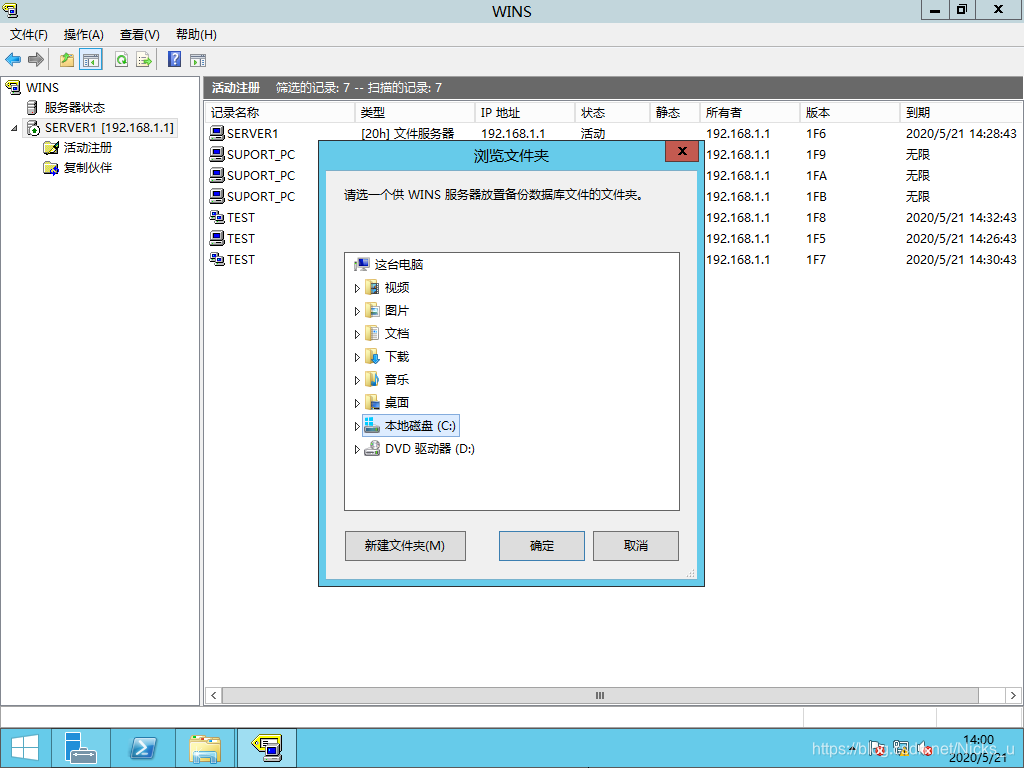Screen dimensions: 1024x768
Task: Select the SERVER1 record row
Action: [613, 133]
